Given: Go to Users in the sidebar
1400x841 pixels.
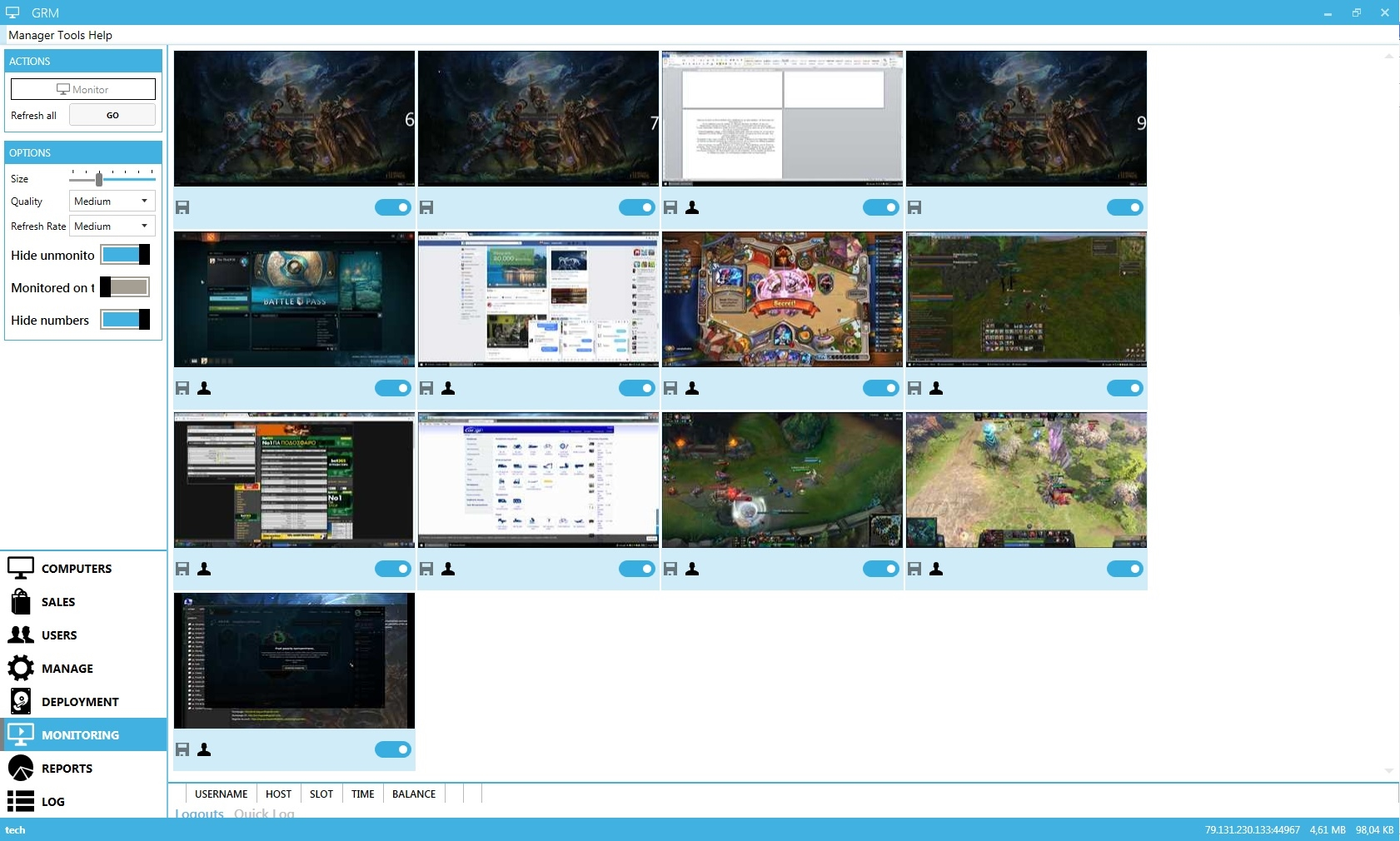Looking at the screenshot, I should pyautogui.click(x=58, y=634).
